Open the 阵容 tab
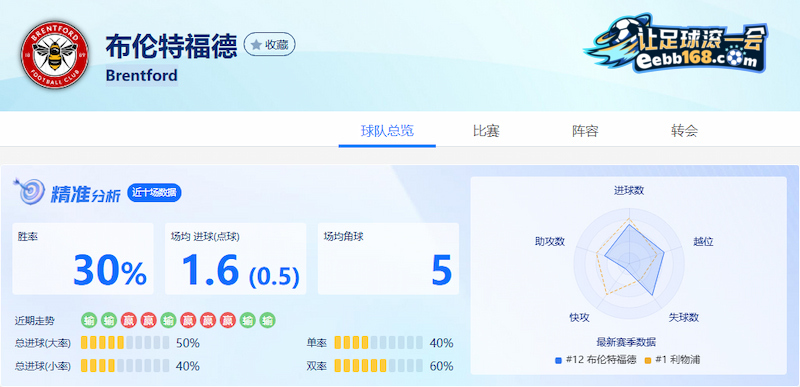The width and height of the screenshot is (800, 387). click(x=585, y=131)
